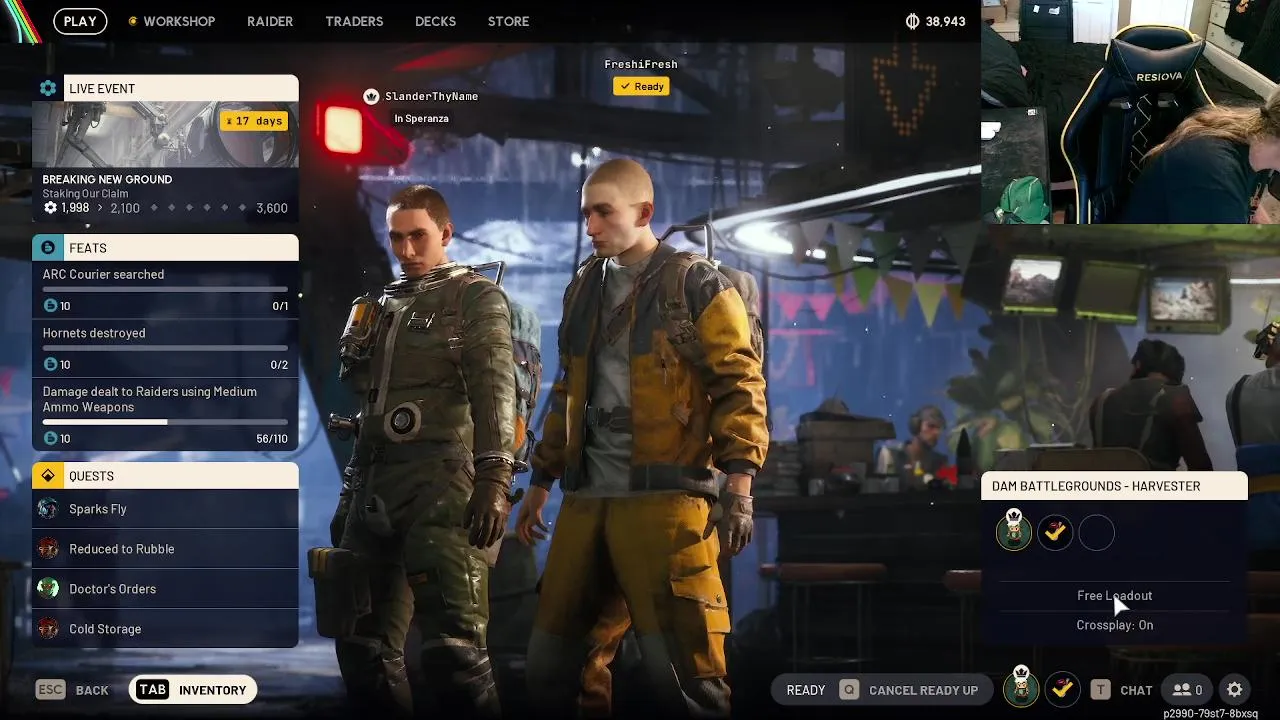This screenshot has width=1280, height=720.
Task: Open the PLAY tab
Action: 80,21
